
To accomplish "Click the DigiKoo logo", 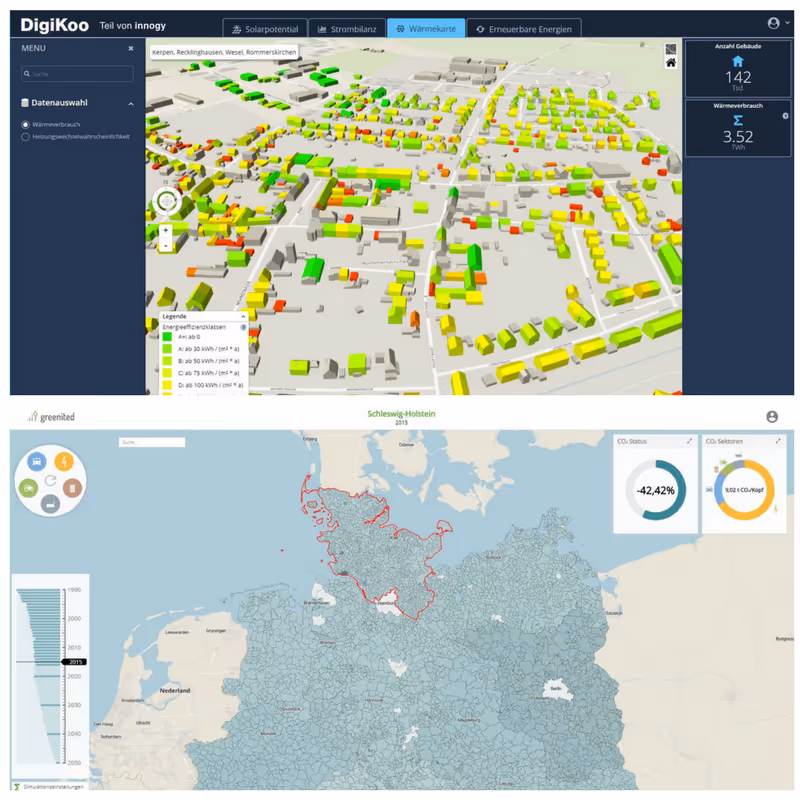I will pyautogui.click(x=54, y=25).
